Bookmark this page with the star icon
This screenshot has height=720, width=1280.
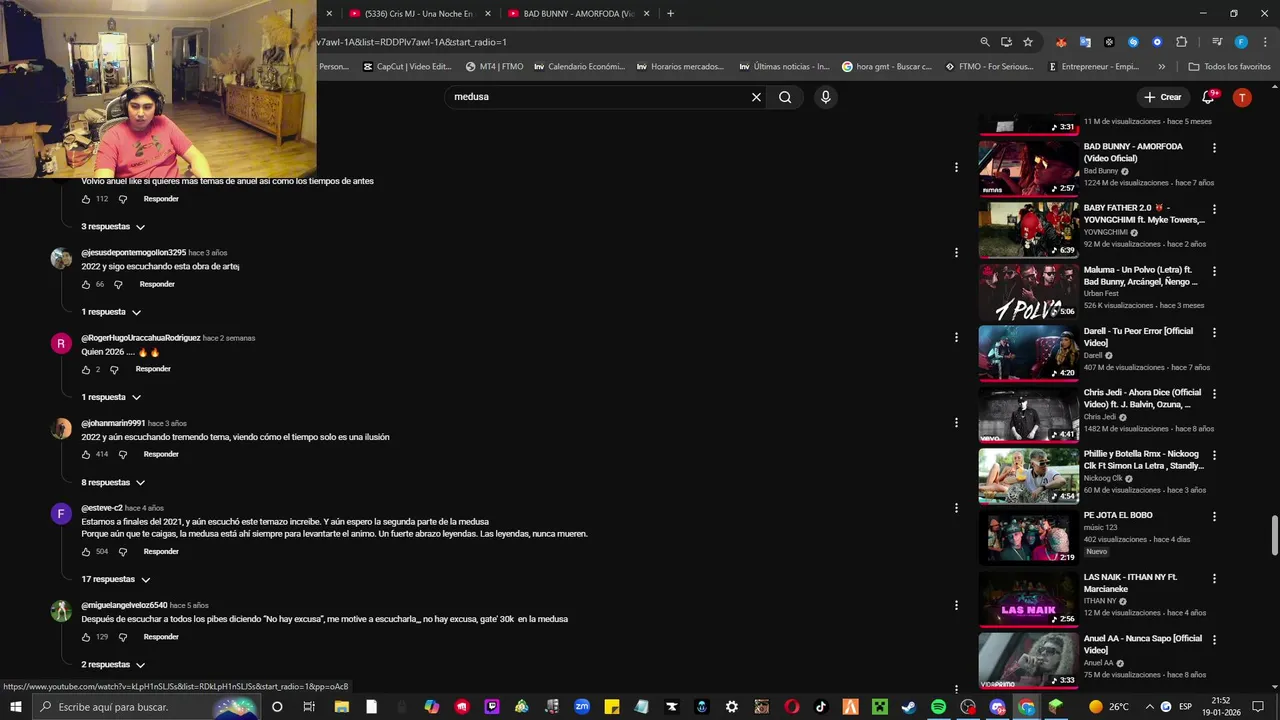(1028, 42)
